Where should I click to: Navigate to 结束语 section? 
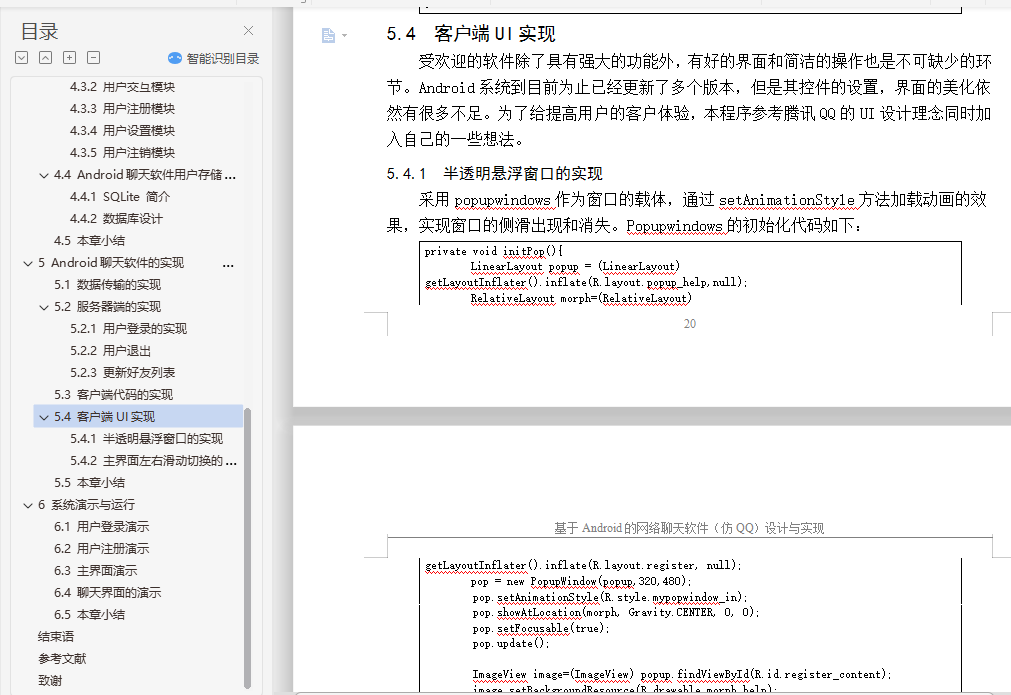click(x=56, y=636)
